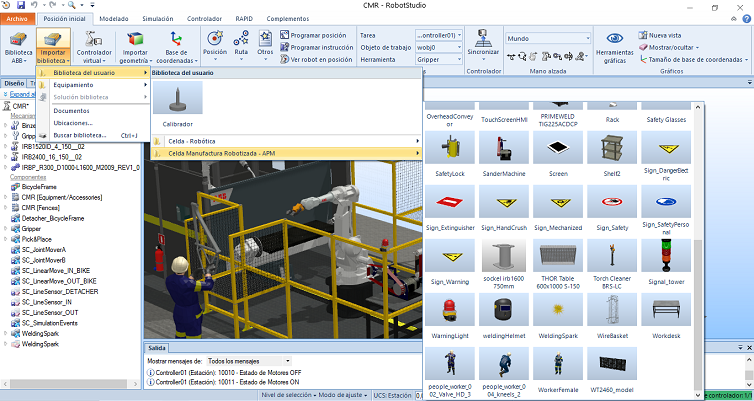Select the Salida output tab
The height and width of the screenshot is (401, 754).
click(x=157, y=348)
